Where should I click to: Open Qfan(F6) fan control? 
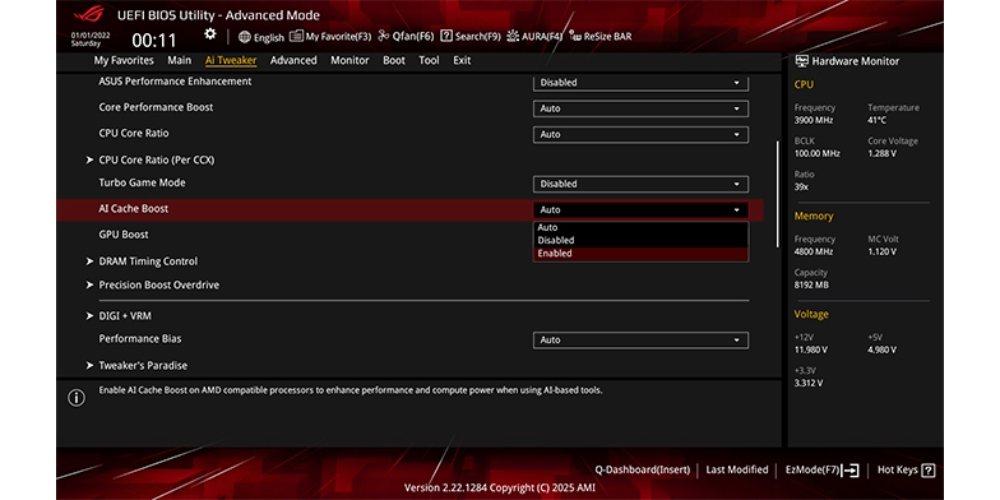tap(406, 36)
